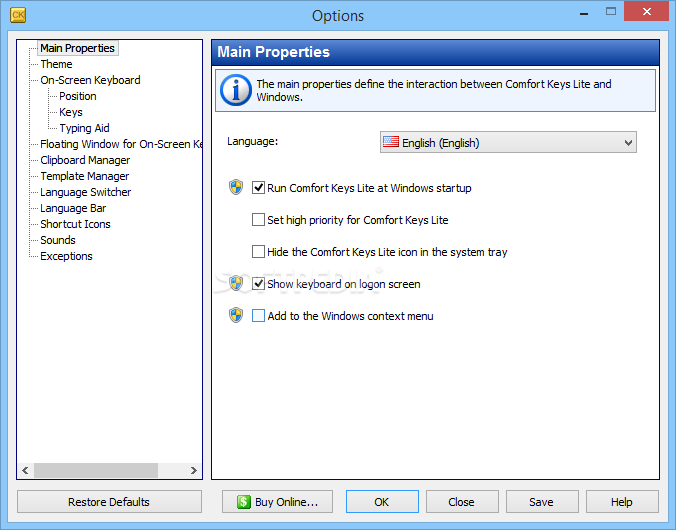Click the "Language:" label
The width and height of the screenshot is (676, 530).
click(253, 141)
